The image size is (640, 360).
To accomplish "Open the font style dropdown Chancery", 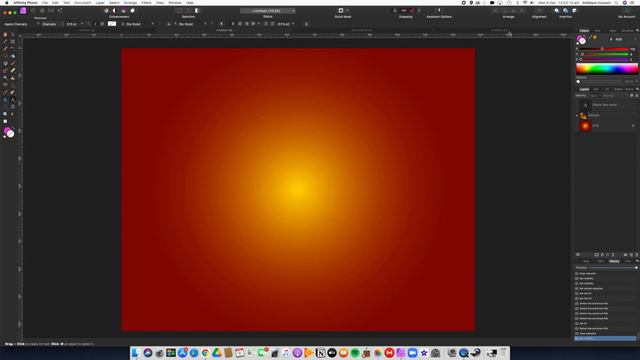I will coord(53,24).
